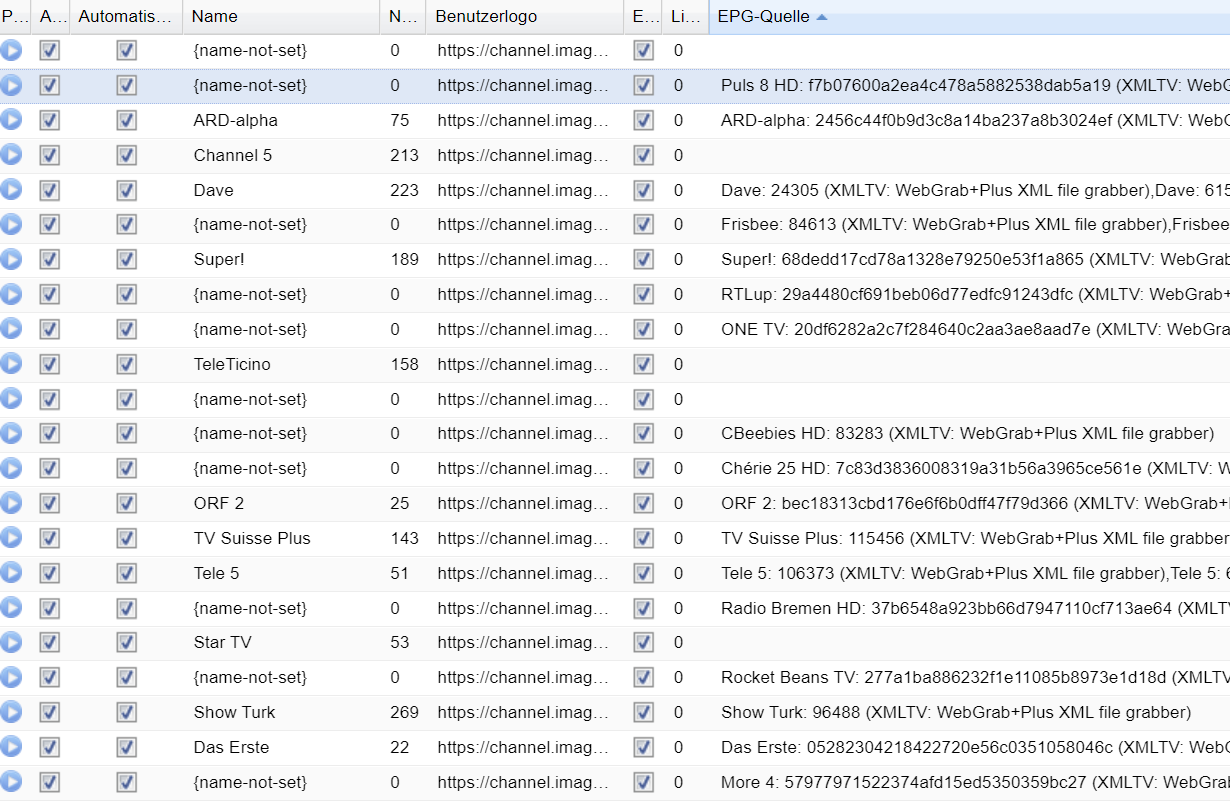Sort by the EPG-Quelle column header
Image resolution: width=1230 pixels, height=801 pixels.
969,16
